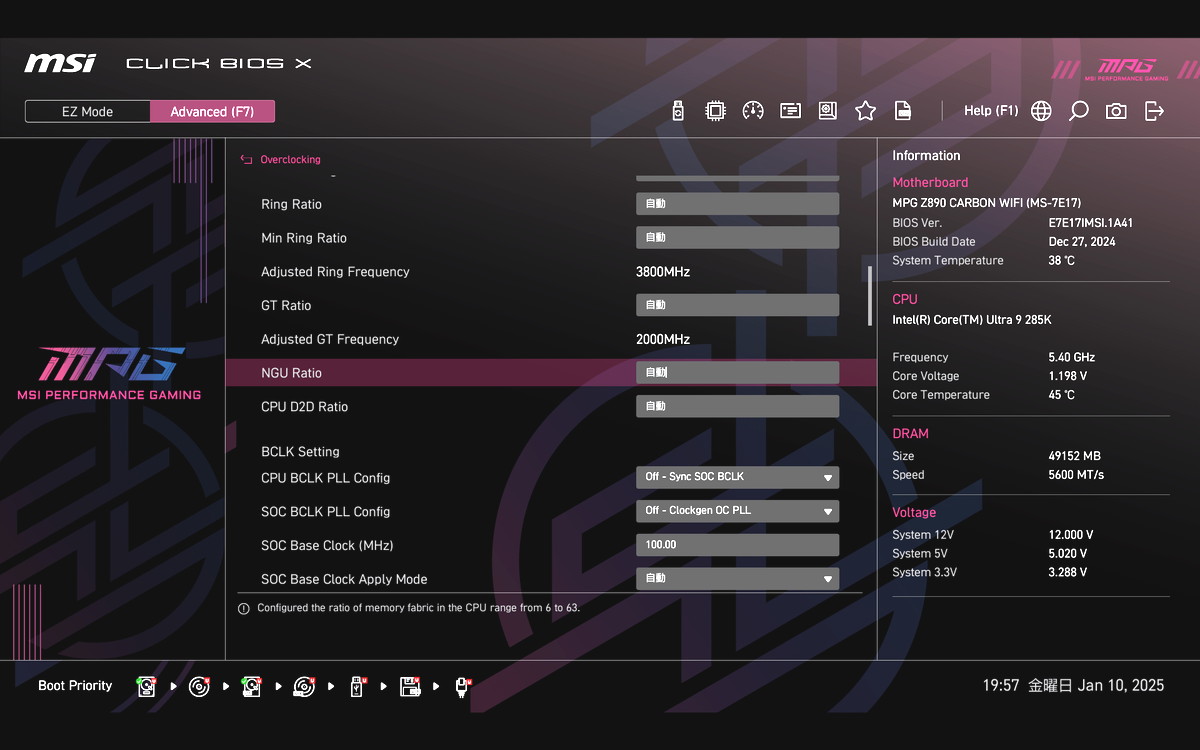The image size is (1200, 750).
Task: Switch to EZ Mode tab
Action: [88, 112]
